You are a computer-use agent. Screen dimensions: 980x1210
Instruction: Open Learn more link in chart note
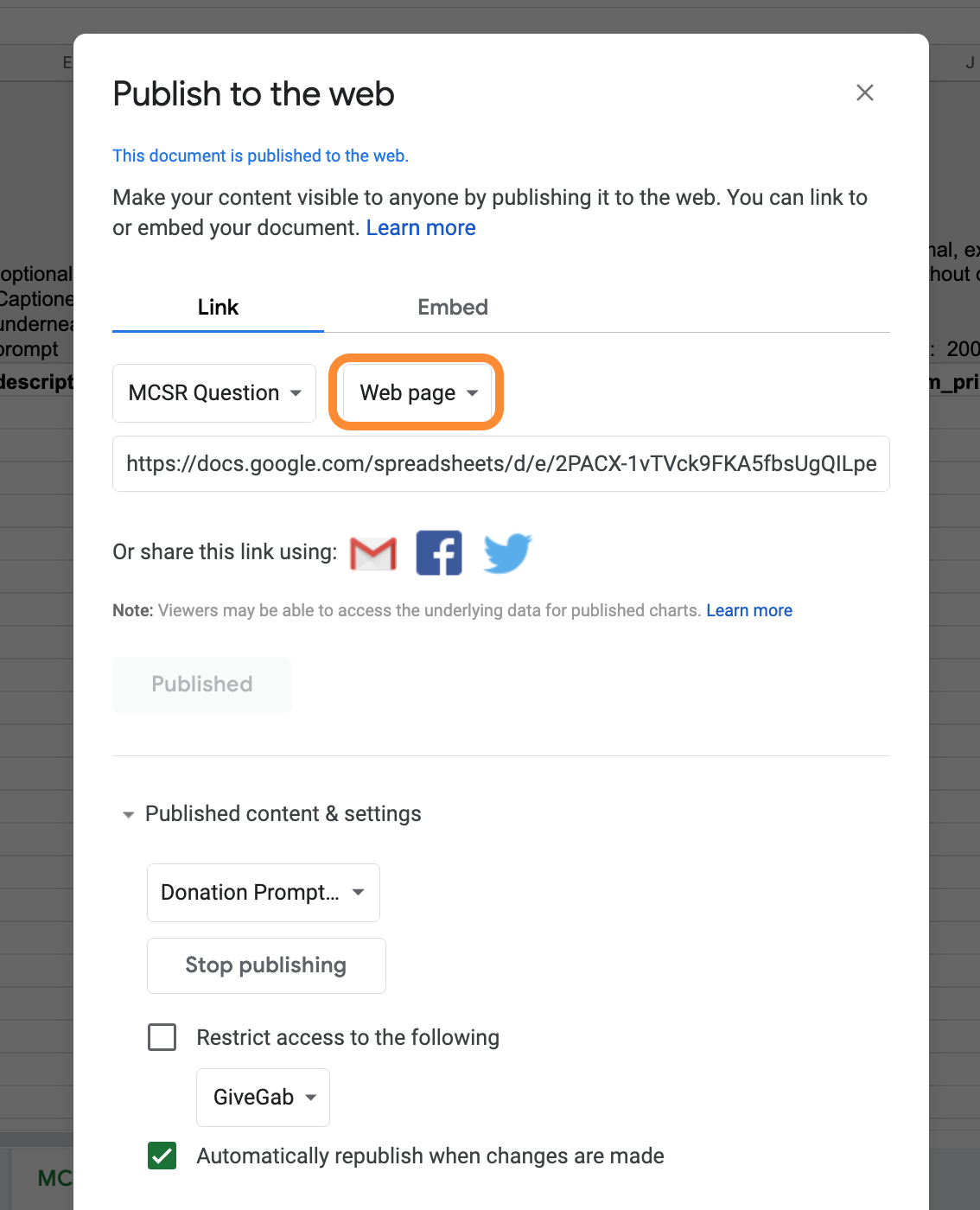point(749,610)
